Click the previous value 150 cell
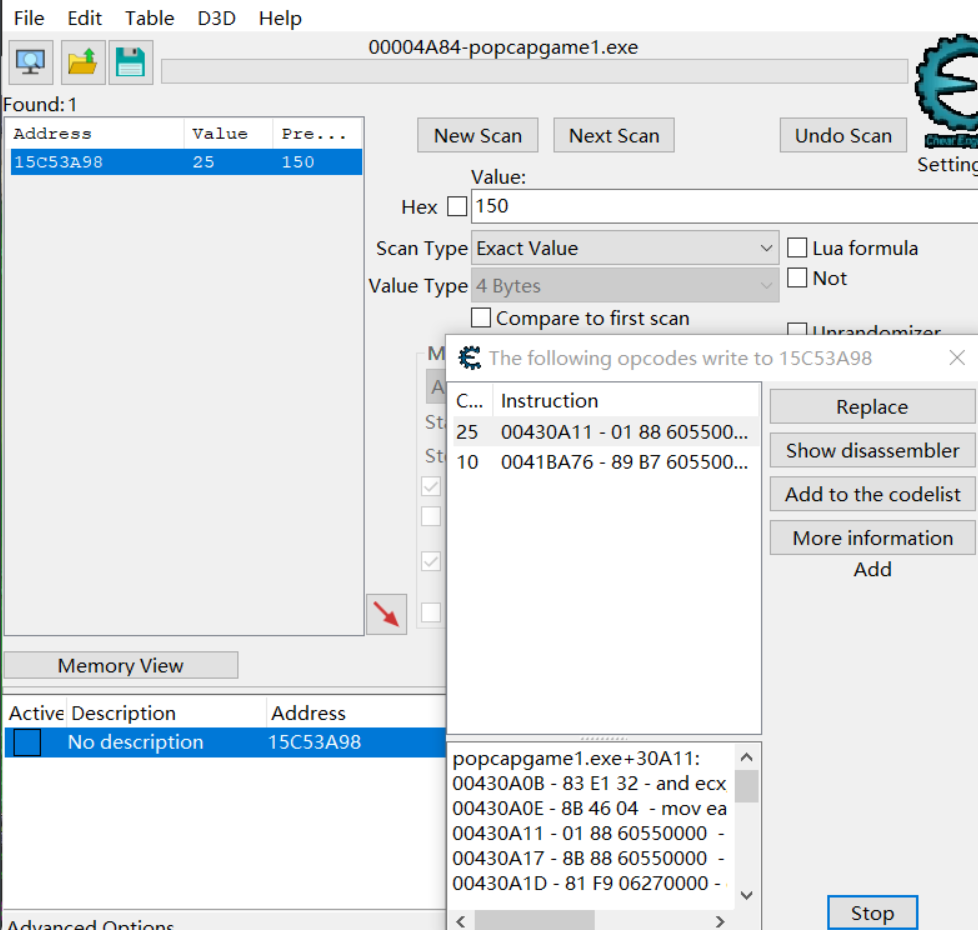 pos(298,162)
